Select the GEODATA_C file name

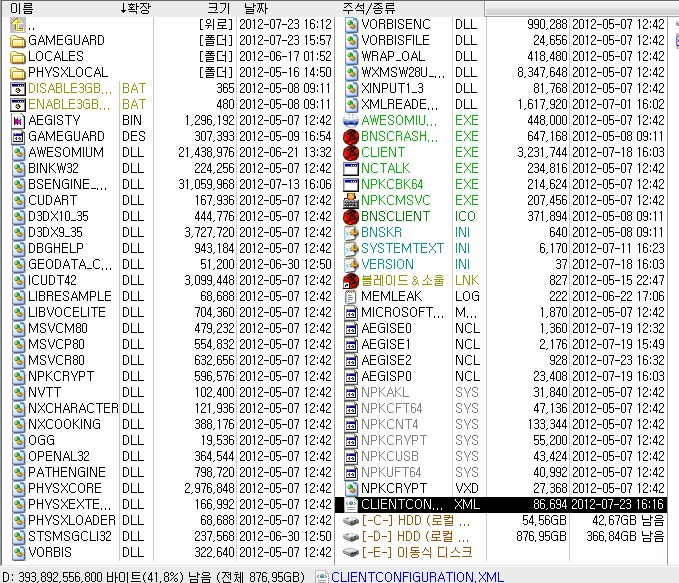click(x=70, y=265)
